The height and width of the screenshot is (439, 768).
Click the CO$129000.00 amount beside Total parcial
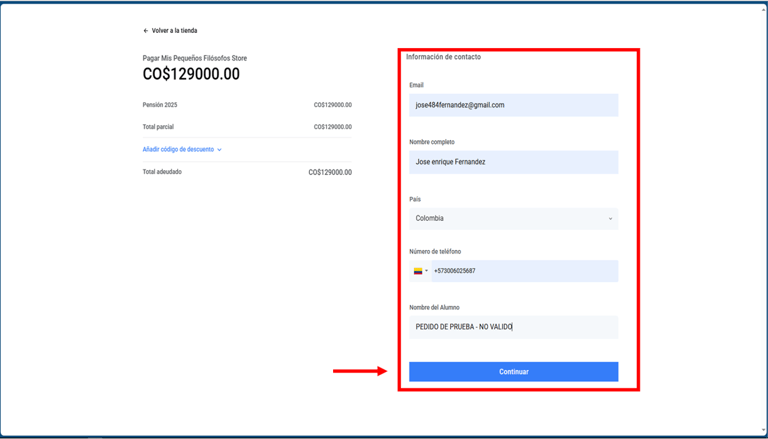[333, 127]
